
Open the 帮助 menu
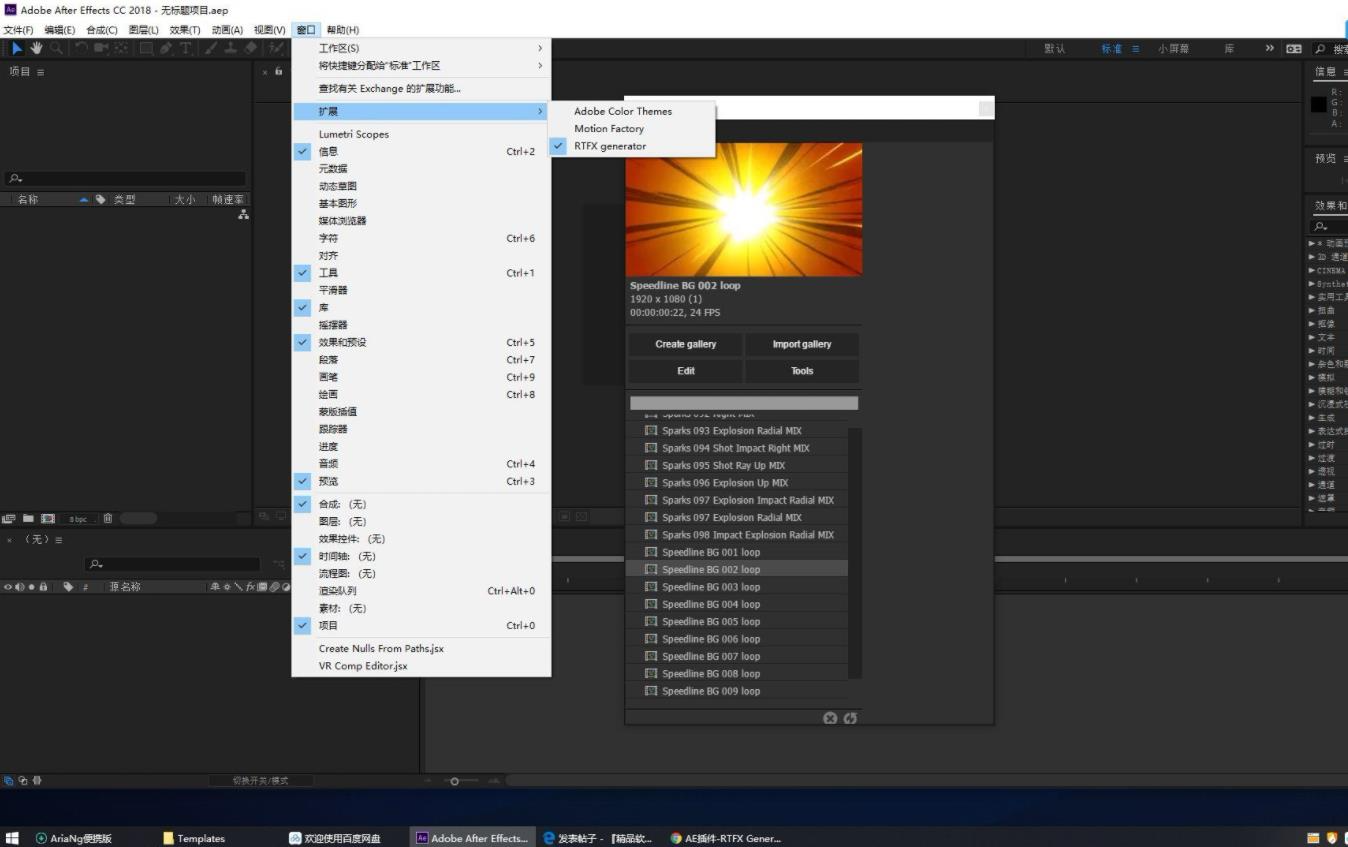coord(342,29)
